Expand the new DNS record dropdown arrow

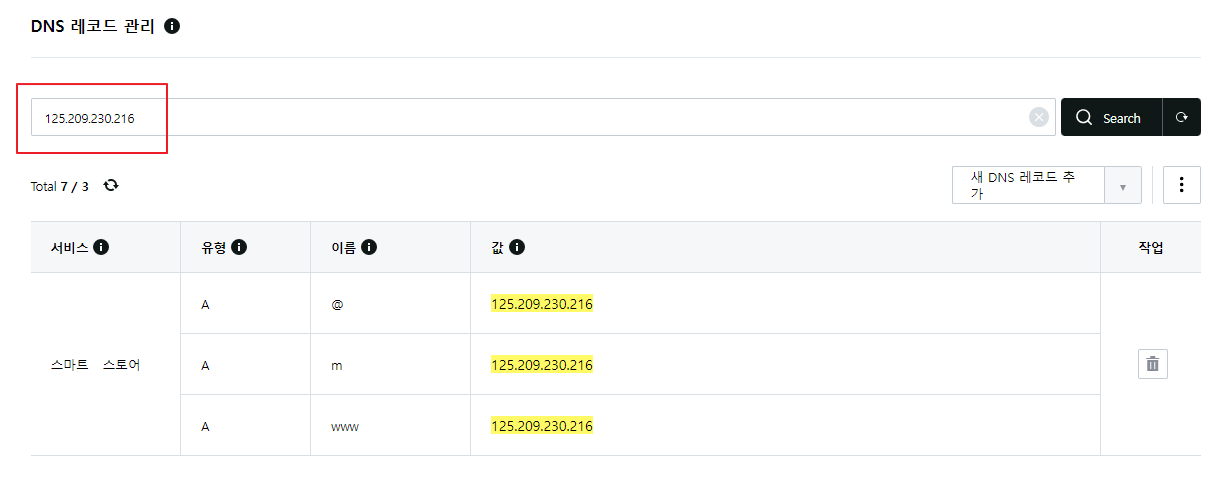click(x=1123, y=186)
